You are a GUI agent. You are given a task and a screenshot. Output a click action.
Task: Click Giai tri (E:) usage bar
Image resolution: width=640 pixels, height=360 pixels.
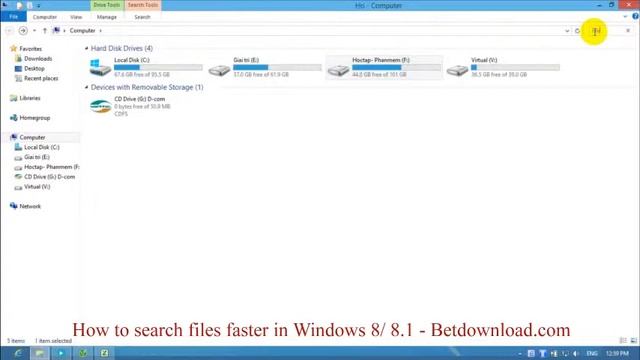[x=277, y=67]
